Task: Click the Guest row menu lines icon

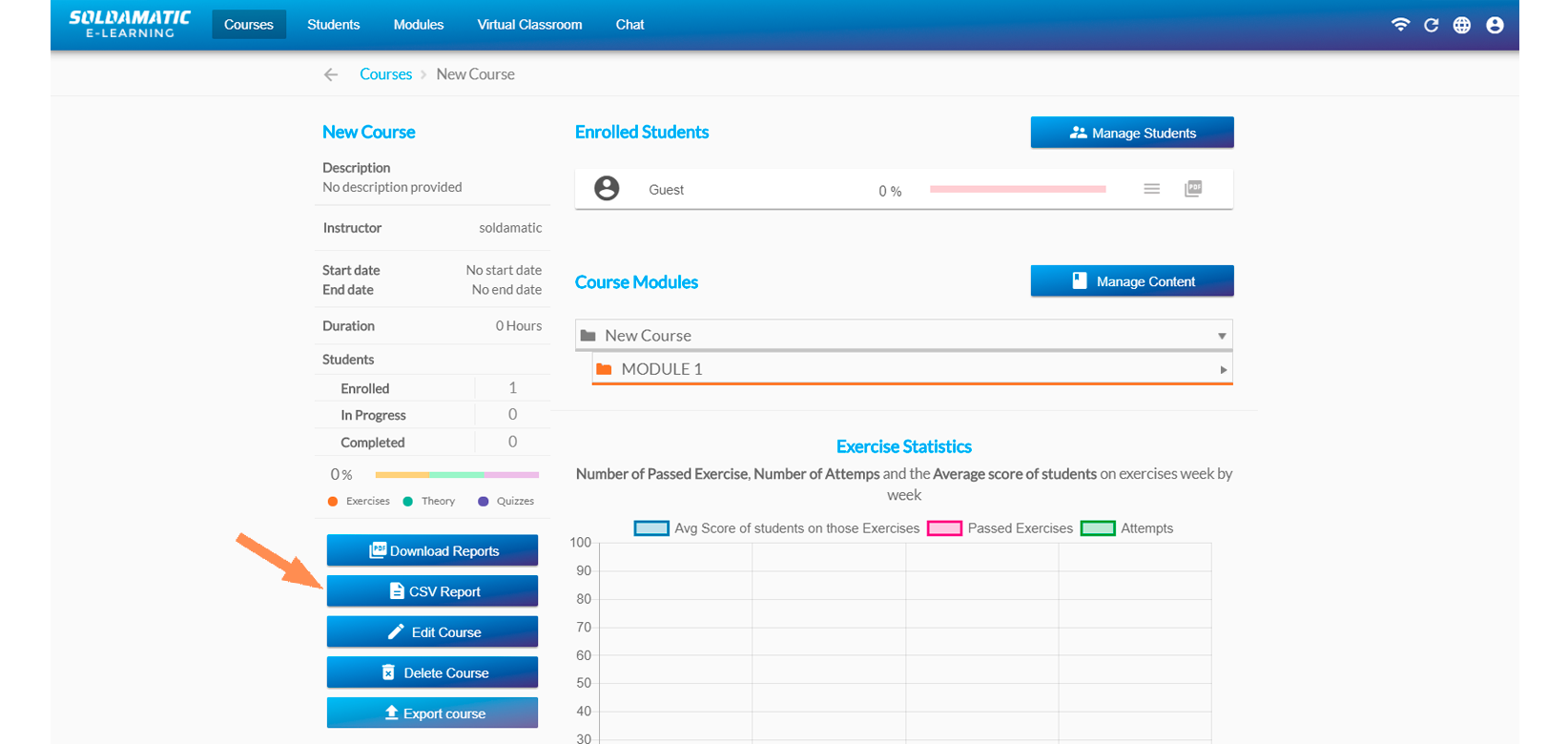Action: point(1151,189)
